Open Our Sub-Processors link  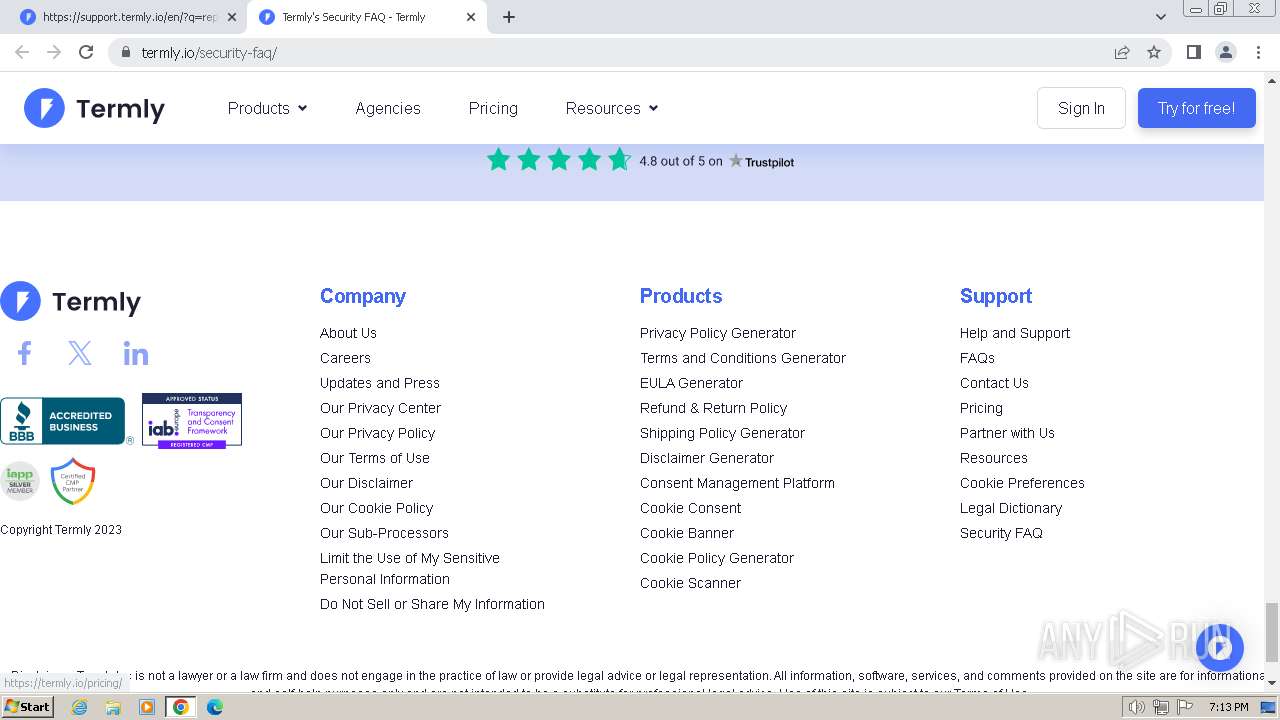(x=384, y=533)
